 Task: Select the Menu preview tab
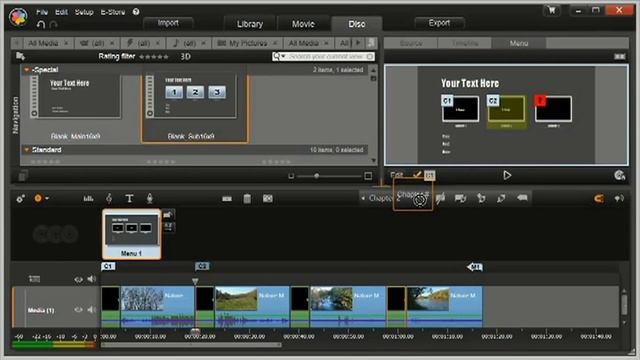coord(519,43)
